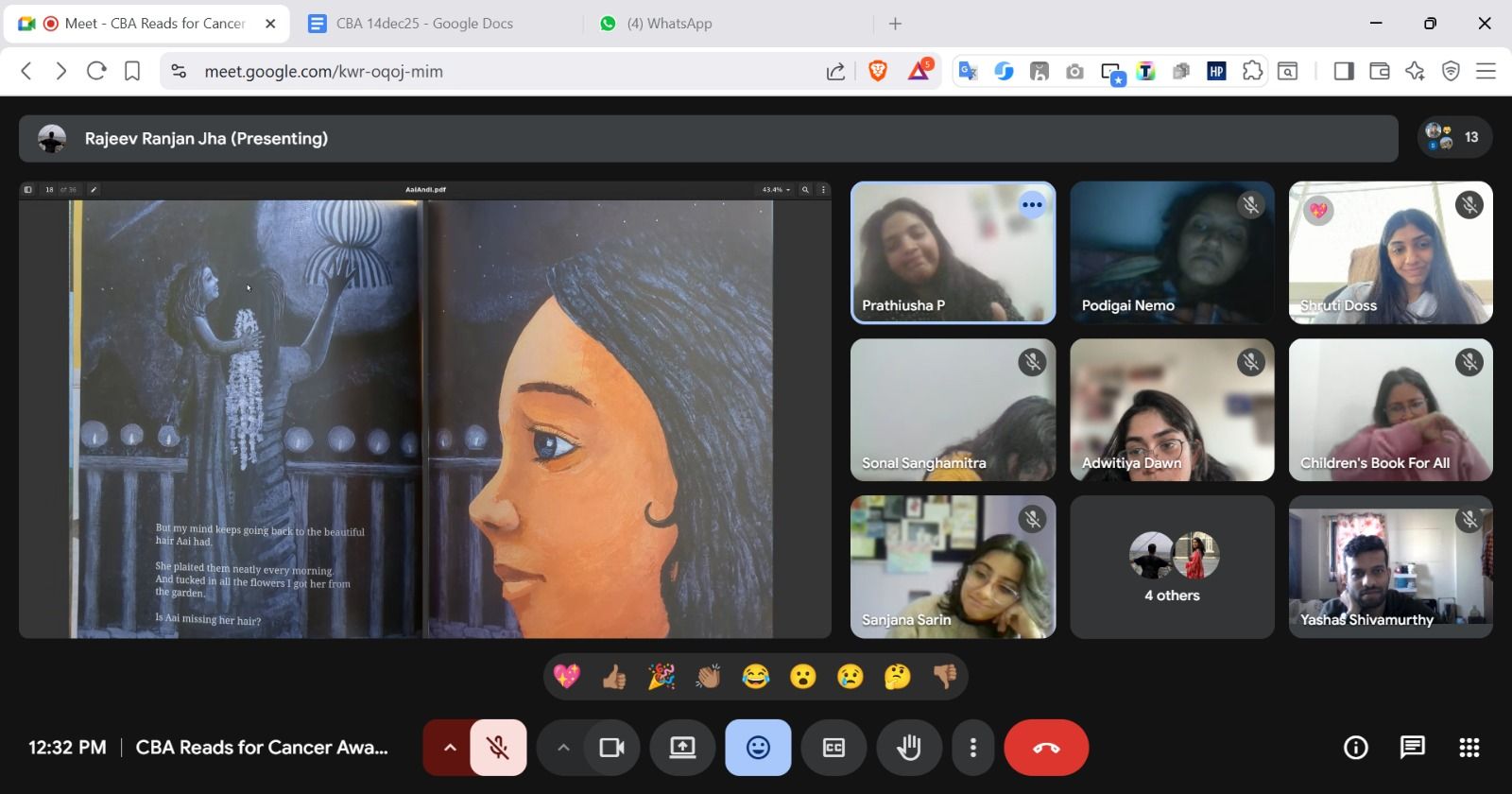Open the chat panel icon
The image size is (1512, 794).
tap(1412, 748)
